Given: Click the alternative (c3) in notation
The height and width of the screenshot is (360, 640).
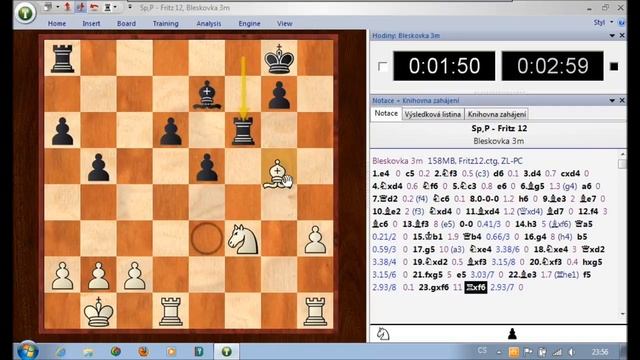Looking at the screenshot, I should pos(483,173).
